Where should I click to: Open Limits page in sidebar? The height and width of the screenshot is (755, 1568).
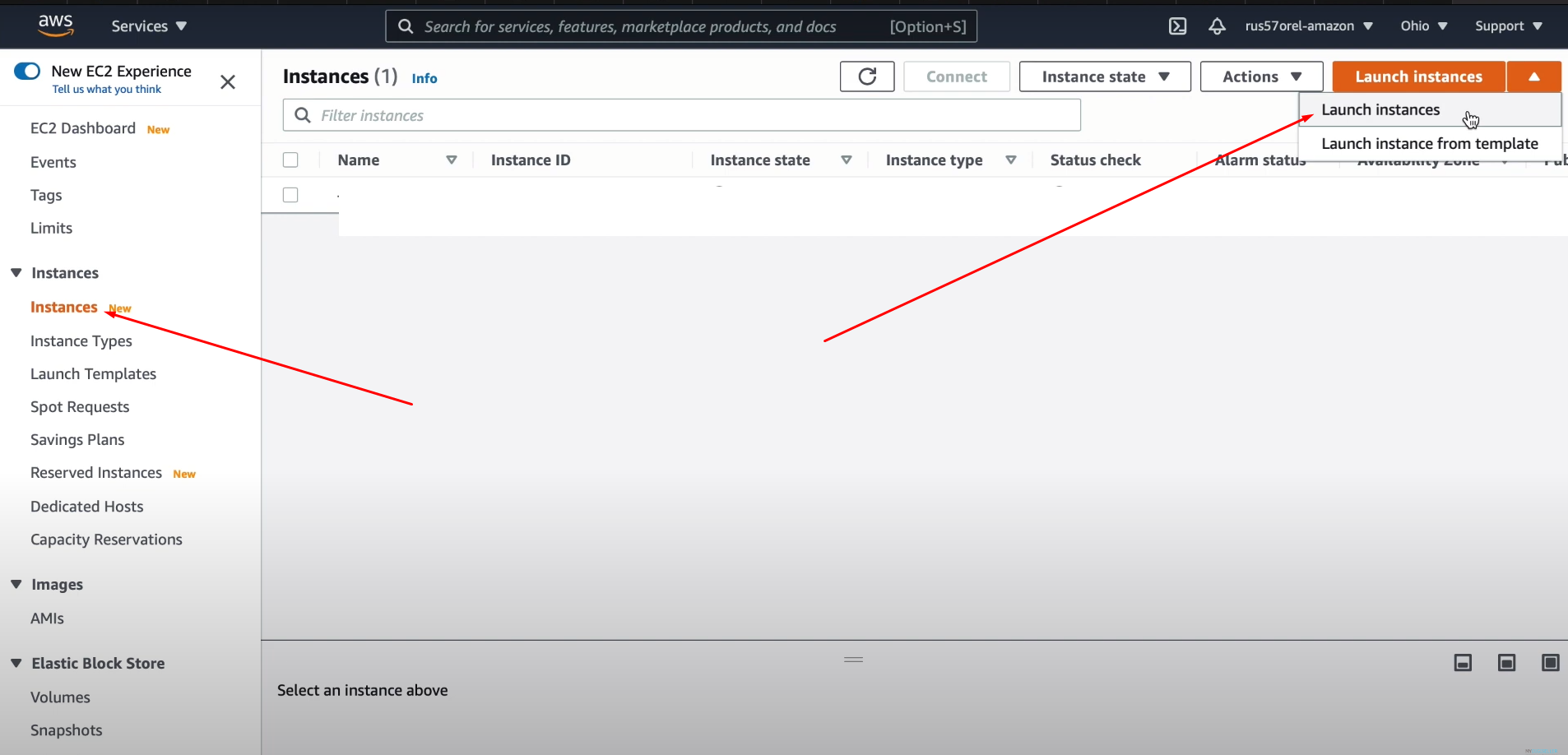tap(51, 228)
